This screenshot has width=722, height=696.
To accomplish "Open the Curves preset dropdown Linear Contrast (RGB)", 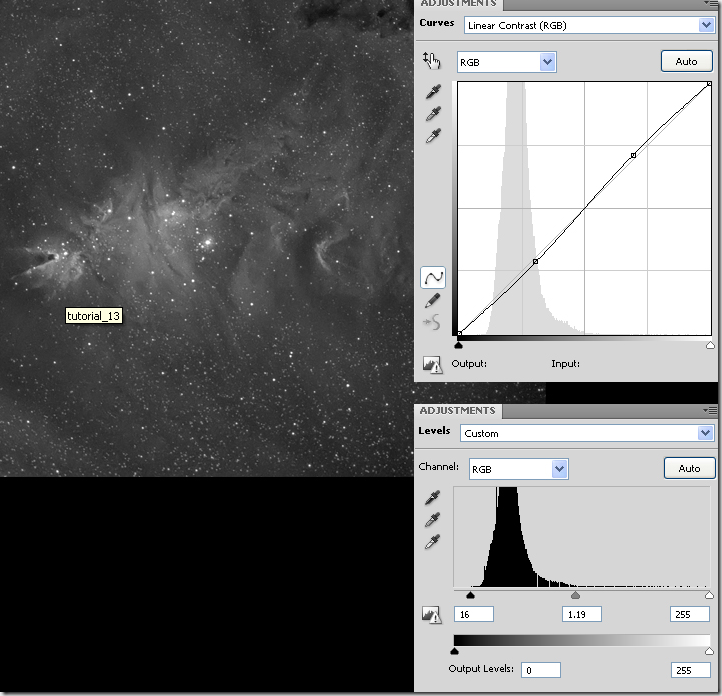I will coord(589,25).
